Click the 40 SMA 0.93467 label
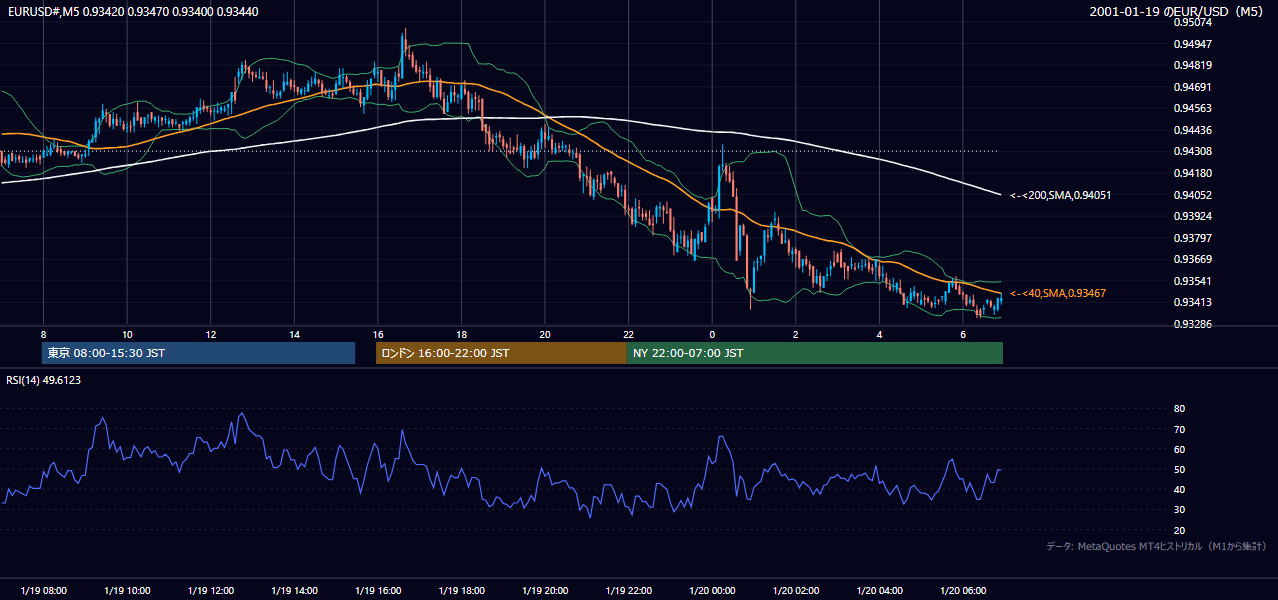 click(x=1058, y=293)
